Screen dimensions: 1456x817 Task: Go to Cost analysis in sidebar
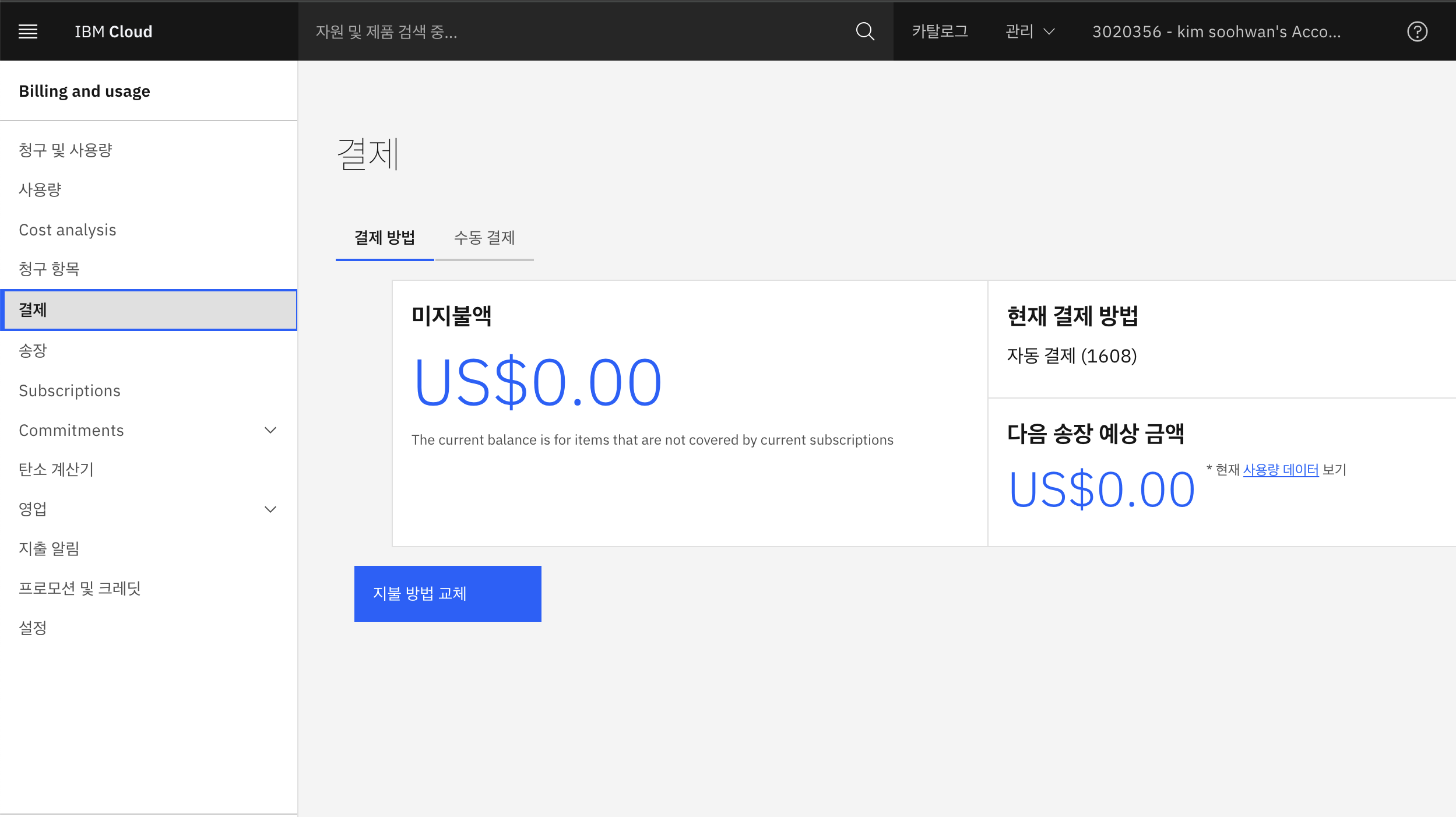68,230
